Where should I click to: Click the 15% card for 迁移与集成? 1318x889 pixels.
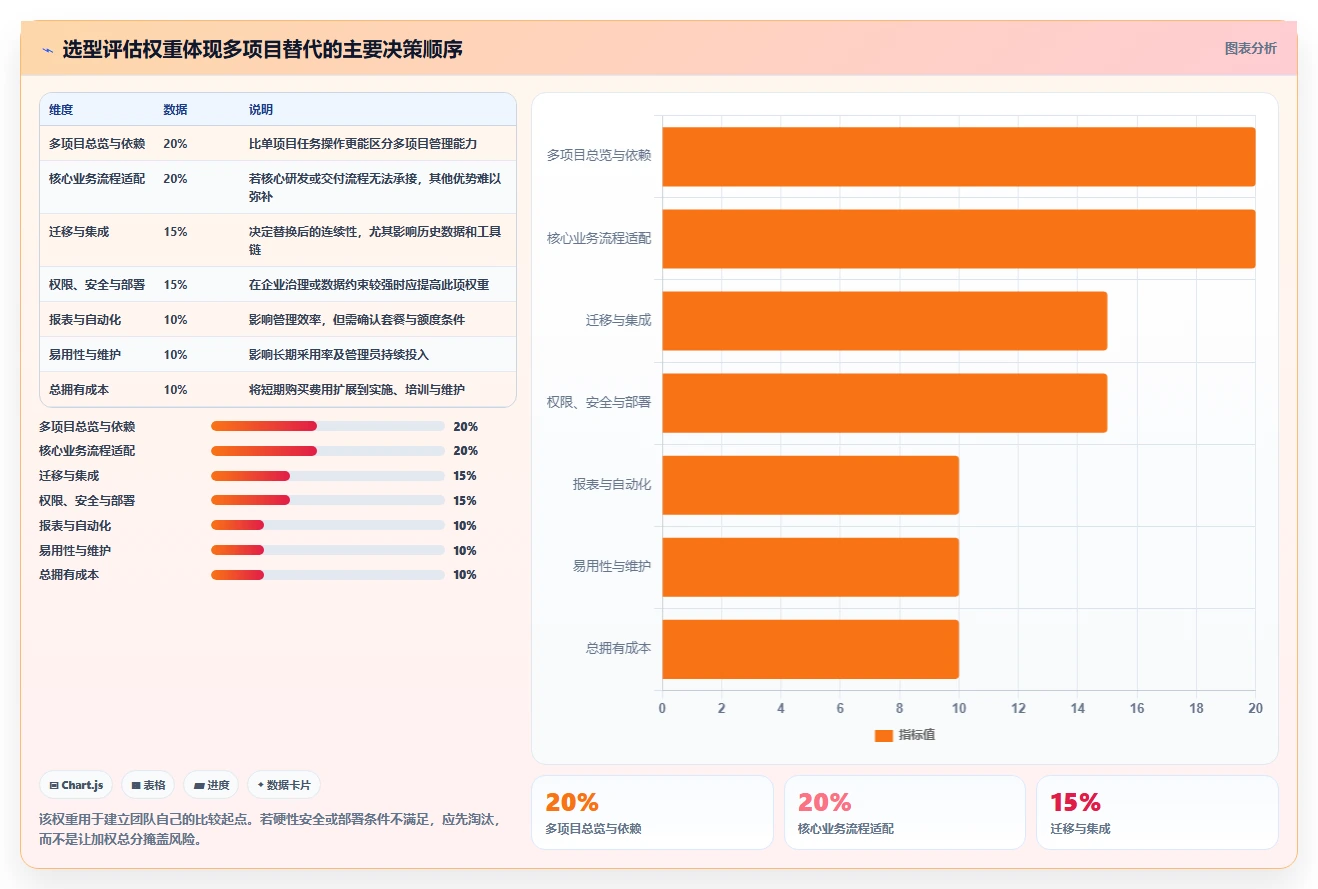[x=1157, y=812]
